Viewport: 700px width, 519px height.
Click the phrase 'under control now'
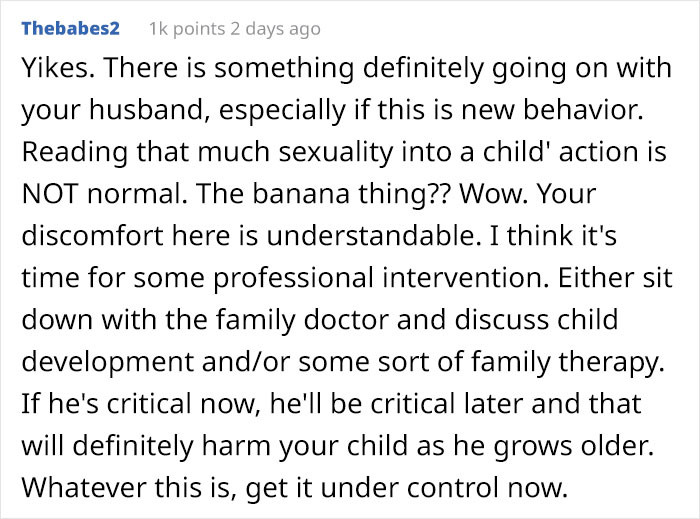[442, 487]
